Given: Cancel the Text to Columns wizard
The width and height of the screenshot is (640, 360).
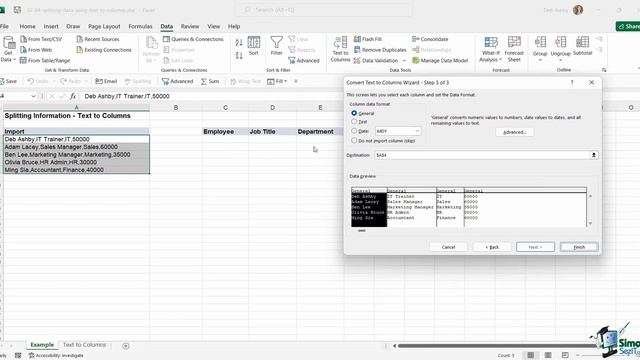Looking at the screenshot, I should (x=448, y=247).
